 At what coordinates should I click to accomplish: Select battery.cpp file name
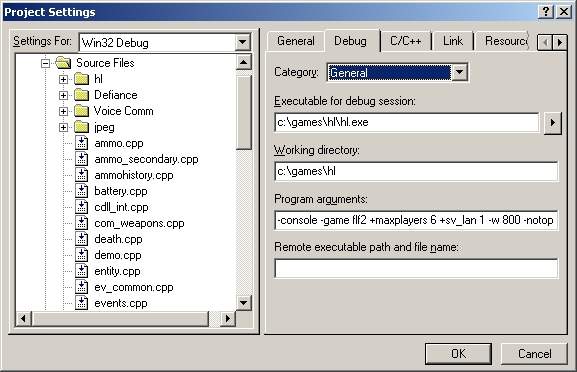121,191
